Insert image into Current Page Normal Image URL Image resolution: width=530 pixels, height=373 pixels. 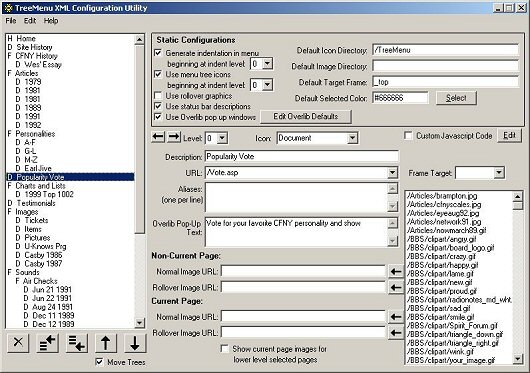coord(395,317)
